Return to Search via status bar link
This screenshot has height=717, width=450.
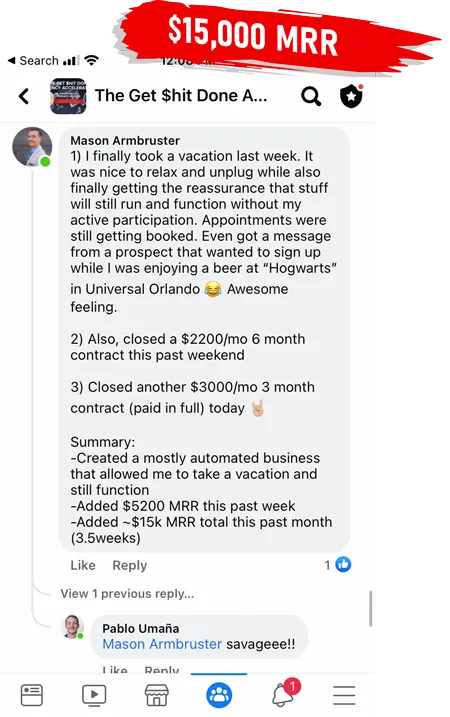33,60
